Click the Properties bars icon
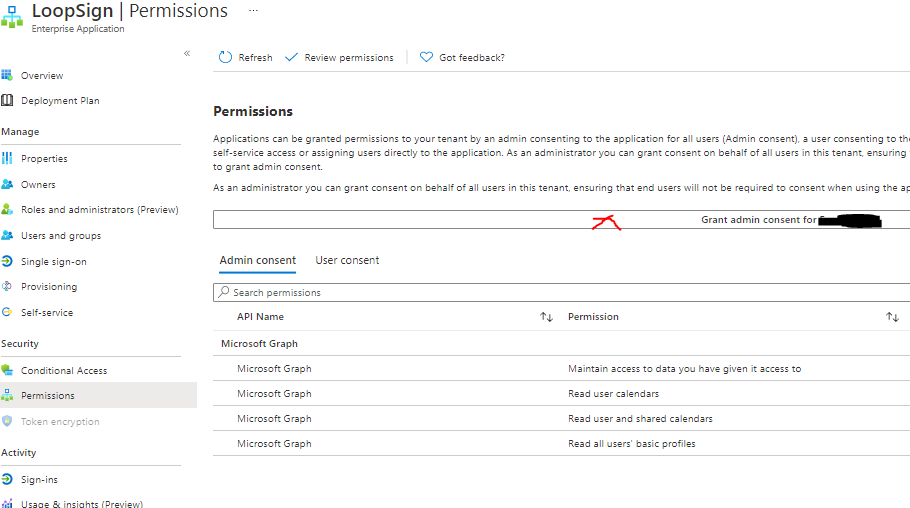Image resolution: width=910 pixels, height=508 pixels. (7, 158)
